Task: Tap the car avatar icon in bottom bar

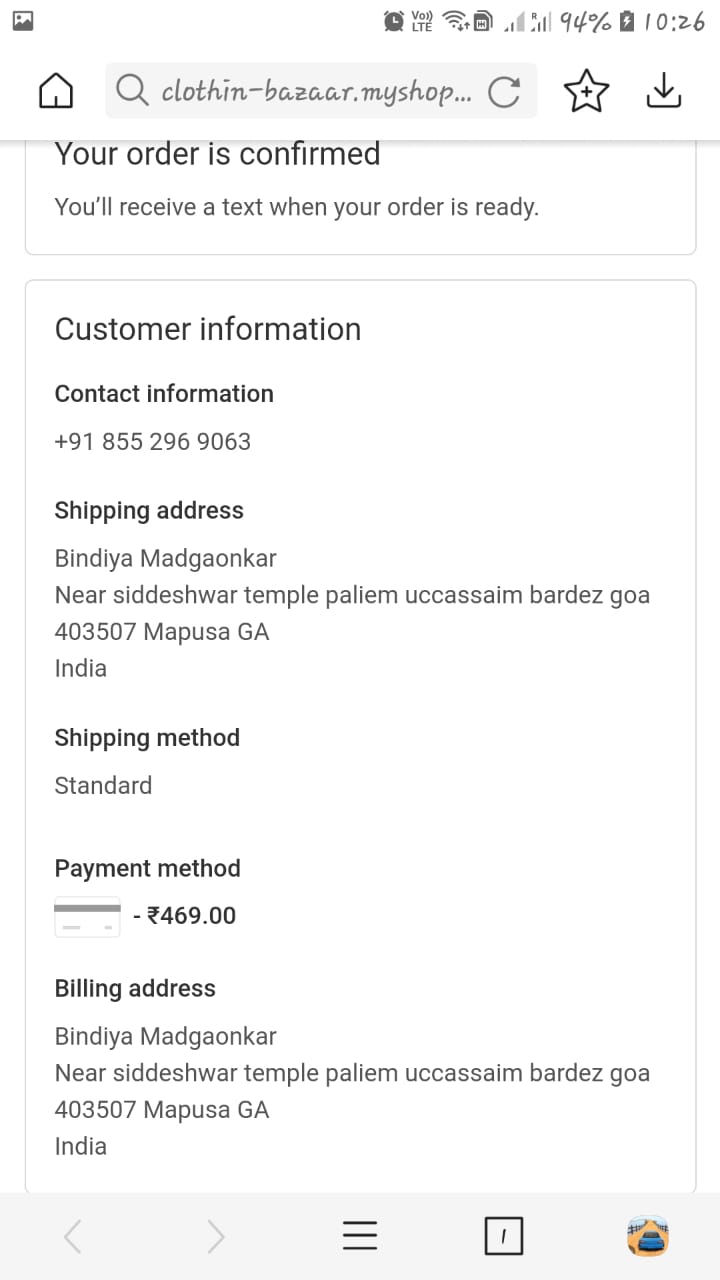Action: pos(648,1236)
